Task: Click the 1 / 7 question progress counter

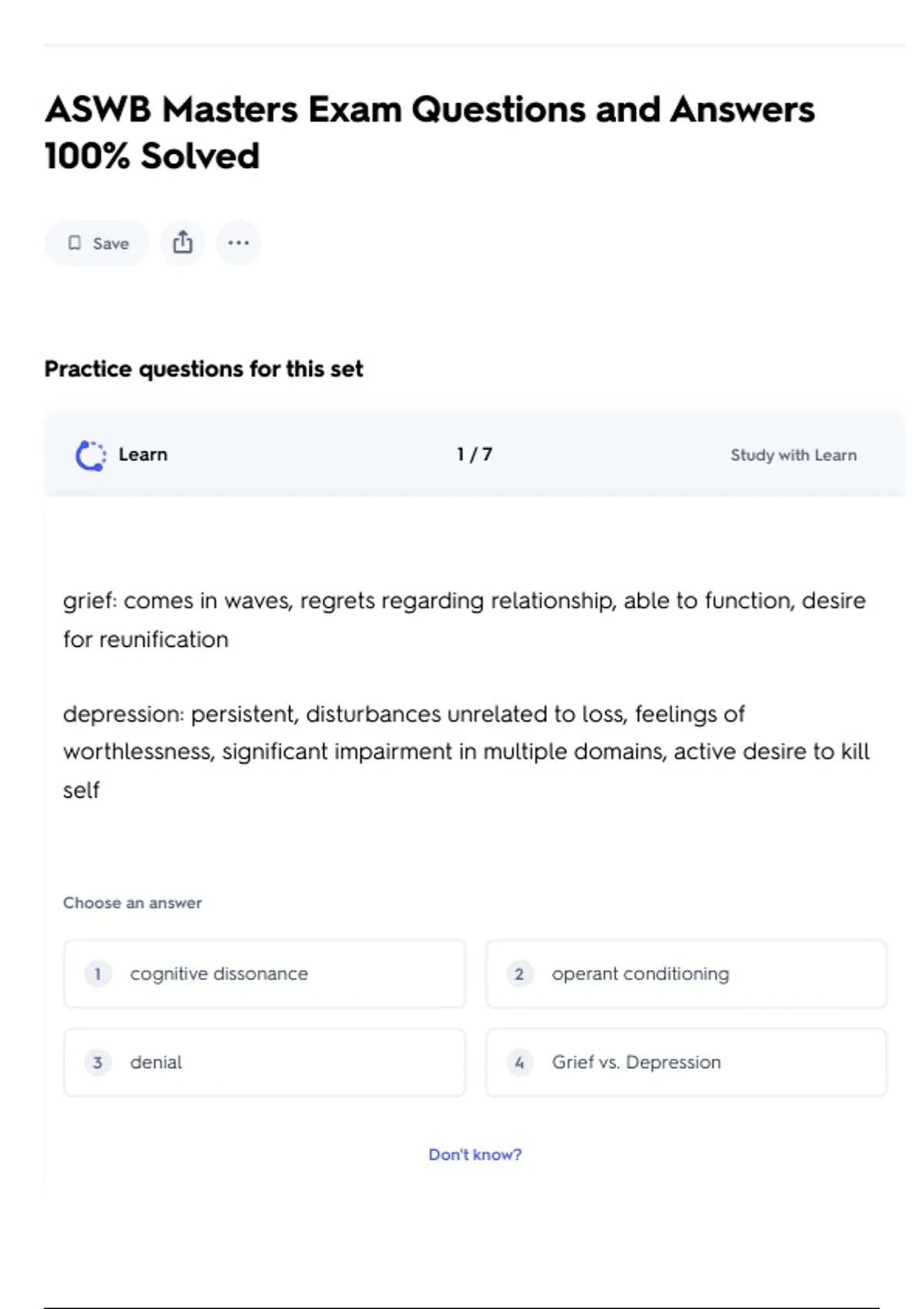Action: [474, 454]
